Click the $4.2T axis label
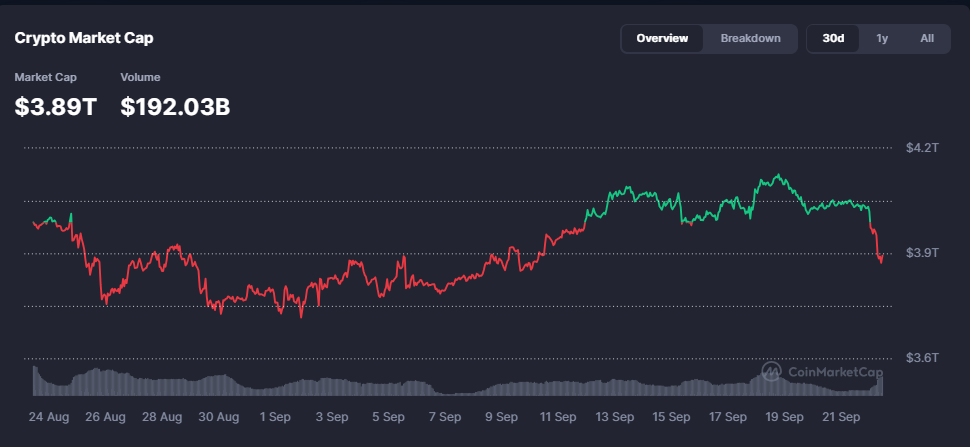This screenshot has width=970, height=447. (x=922, y=147)
